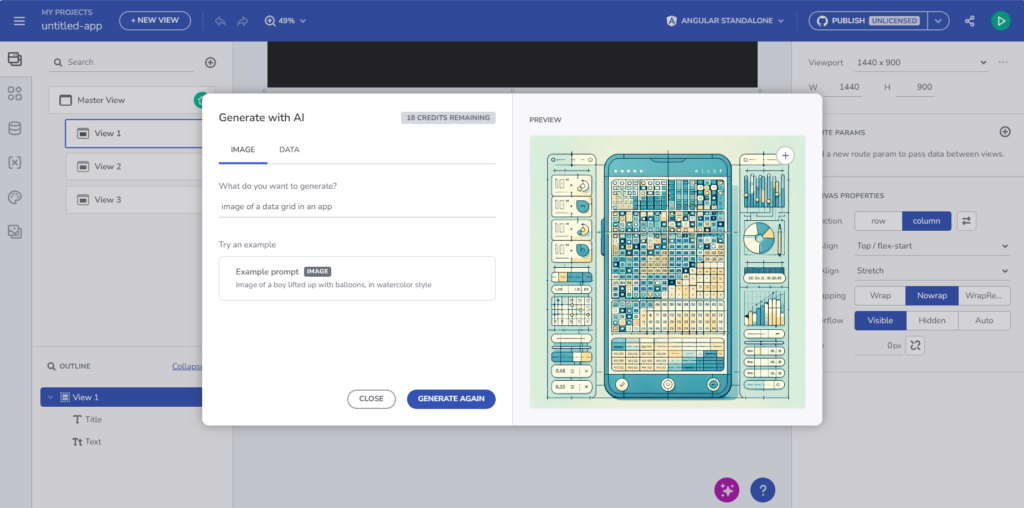Open the components panel icon
This screenshot has width=1024, height=508.
[14, 93]
